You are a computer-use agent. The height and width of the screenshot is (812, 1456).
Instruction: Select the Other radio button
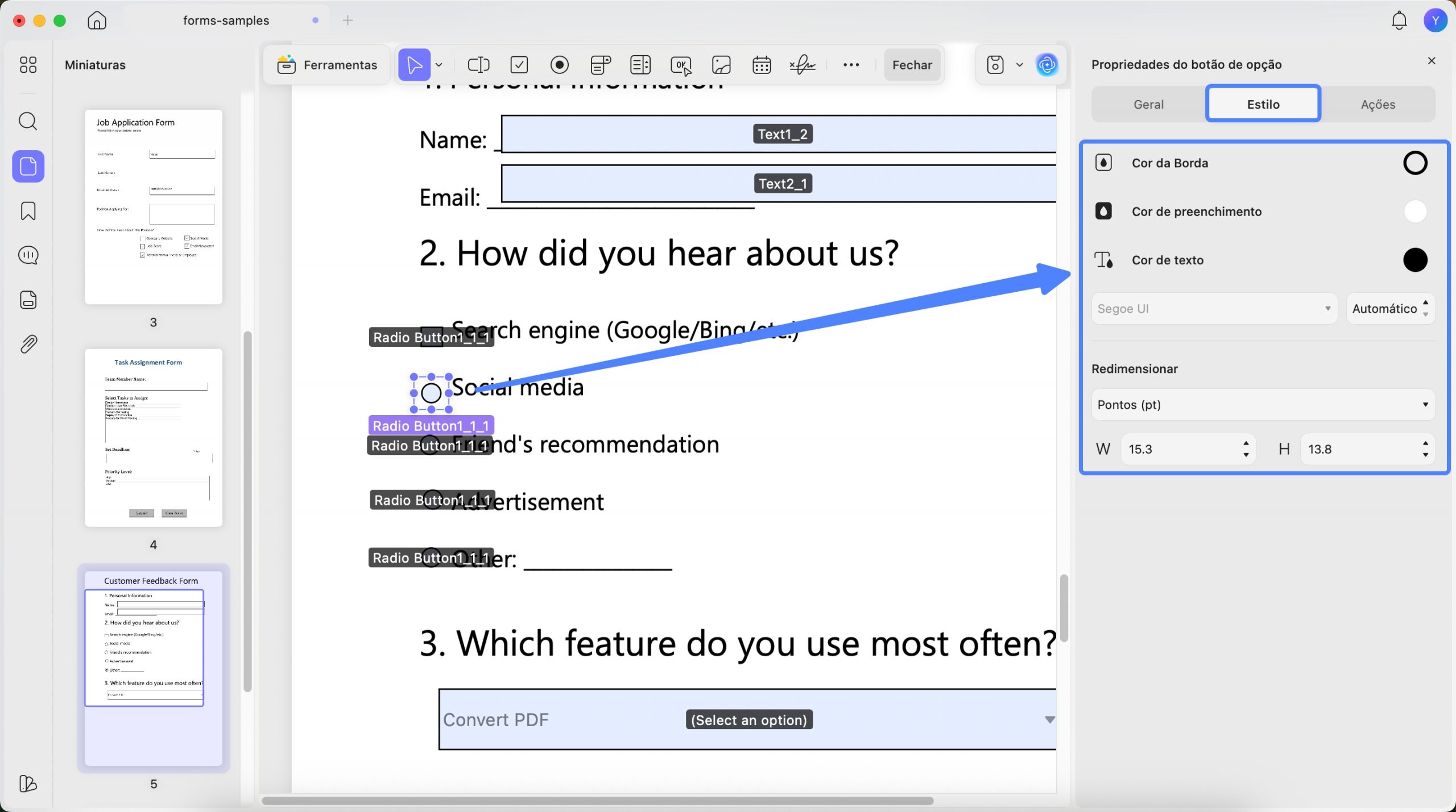click(432, 557)
